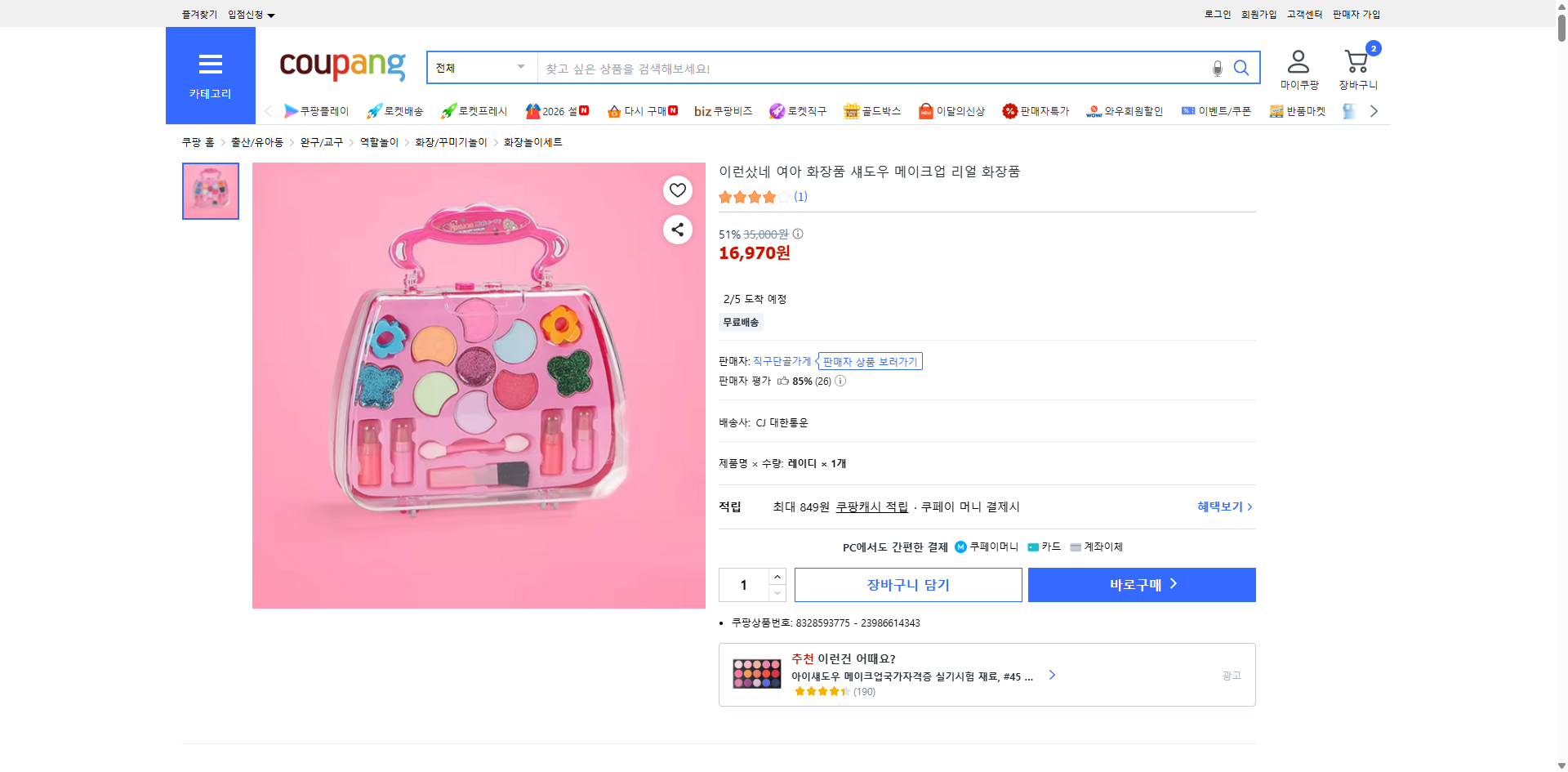The width and height of the screenshot is (1568, 772).
Task: Click the 장바구니 담기 button
Action: point(908,584)
